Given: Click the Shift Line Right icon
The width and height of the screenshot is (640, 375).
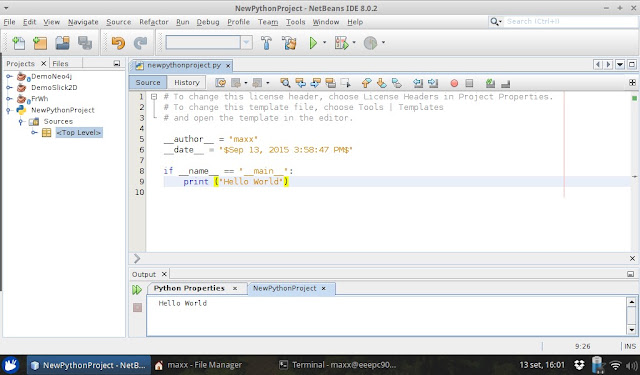Looking at the screenshot, I should 433,83.
